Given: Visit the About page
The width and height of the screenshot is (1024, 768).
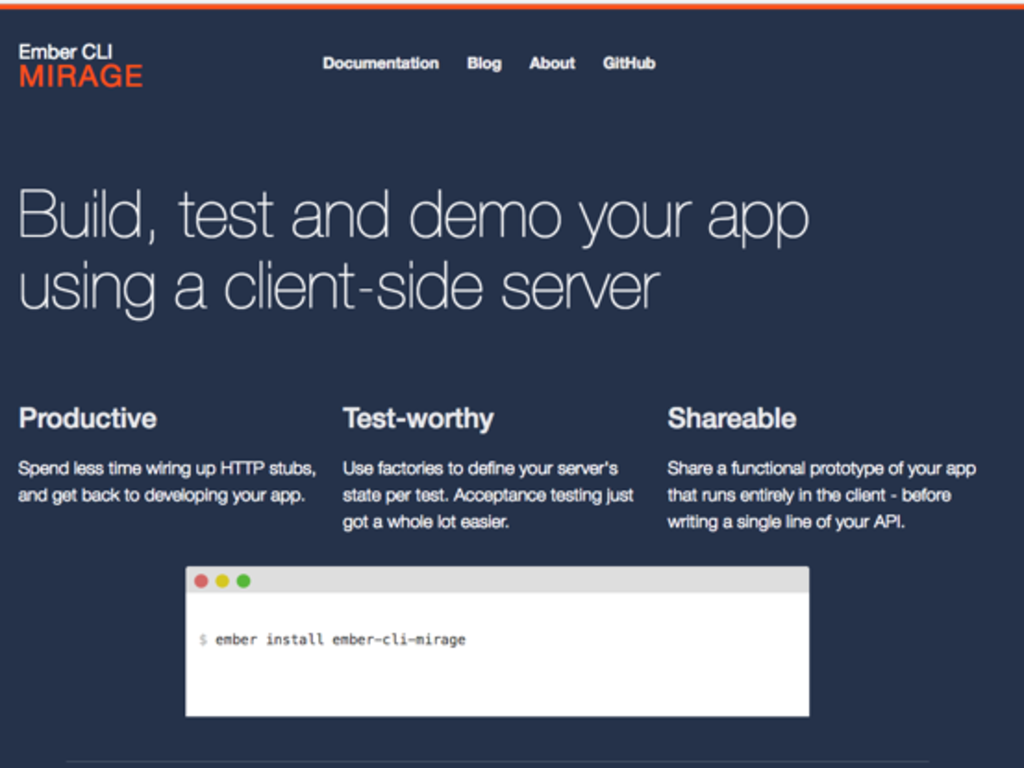Looking at the screenshot, I should 551,63.
